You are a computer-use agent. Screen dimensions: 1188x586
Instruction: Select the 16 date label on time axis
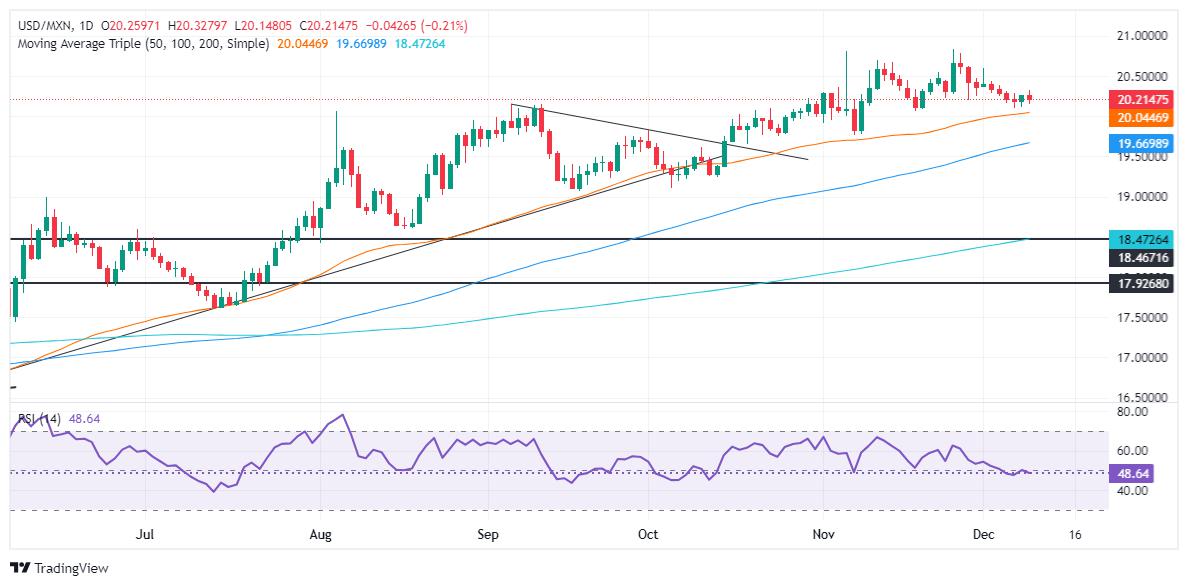pyautogui.click(x=1075, y=535)
